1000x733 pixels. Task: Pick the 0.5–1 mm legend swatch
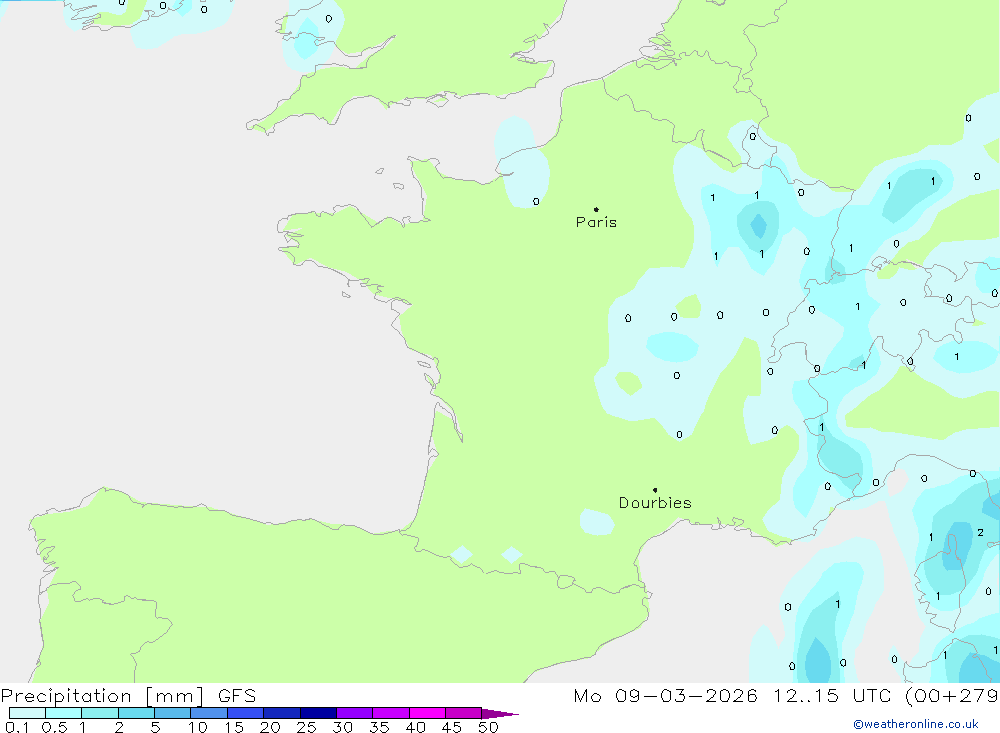tap(64, 713)
